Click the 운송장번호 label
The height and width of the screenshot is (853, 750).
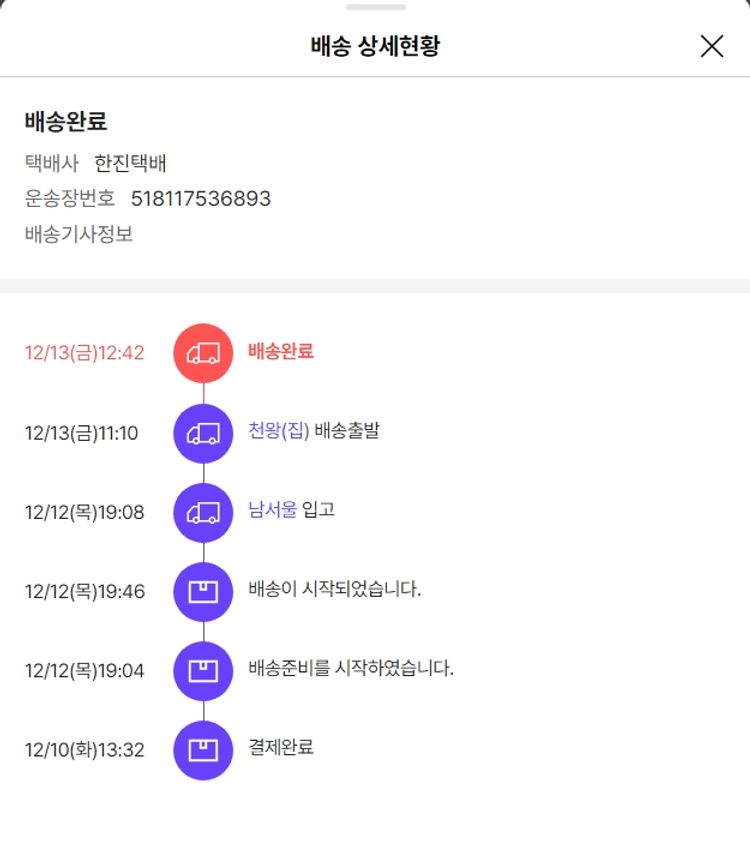click(70, 199)
